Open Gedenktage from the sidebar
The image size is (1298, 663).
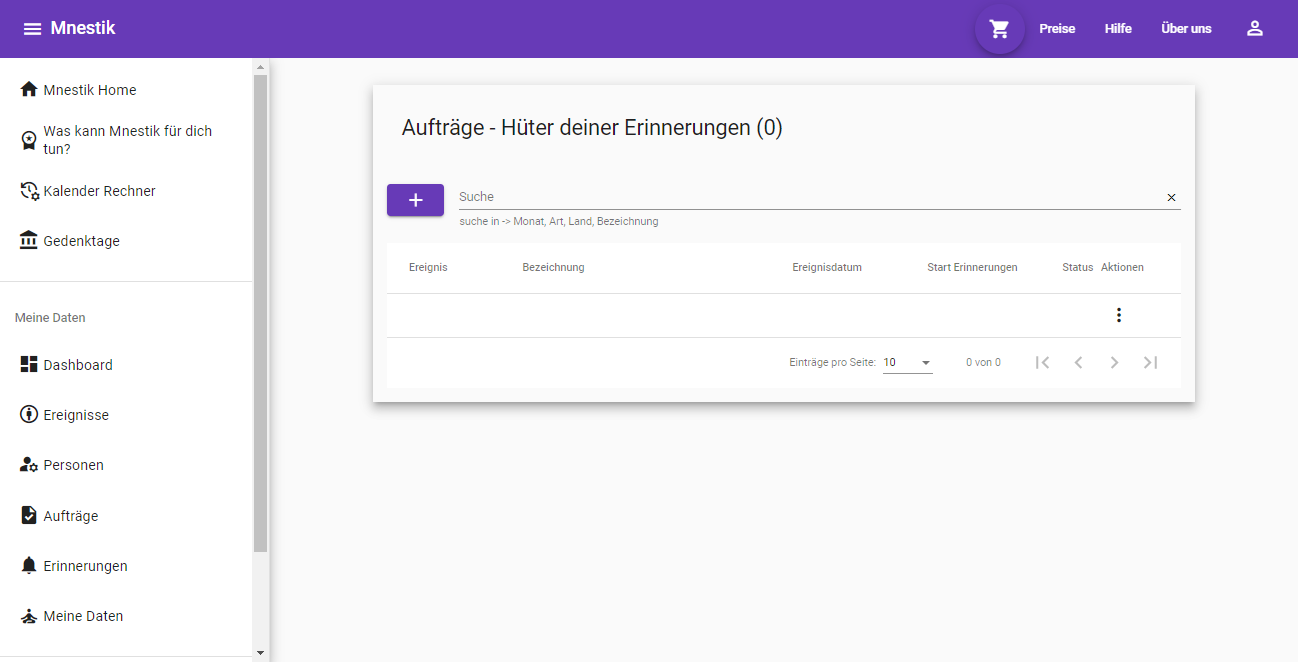(x=81, y=241)
